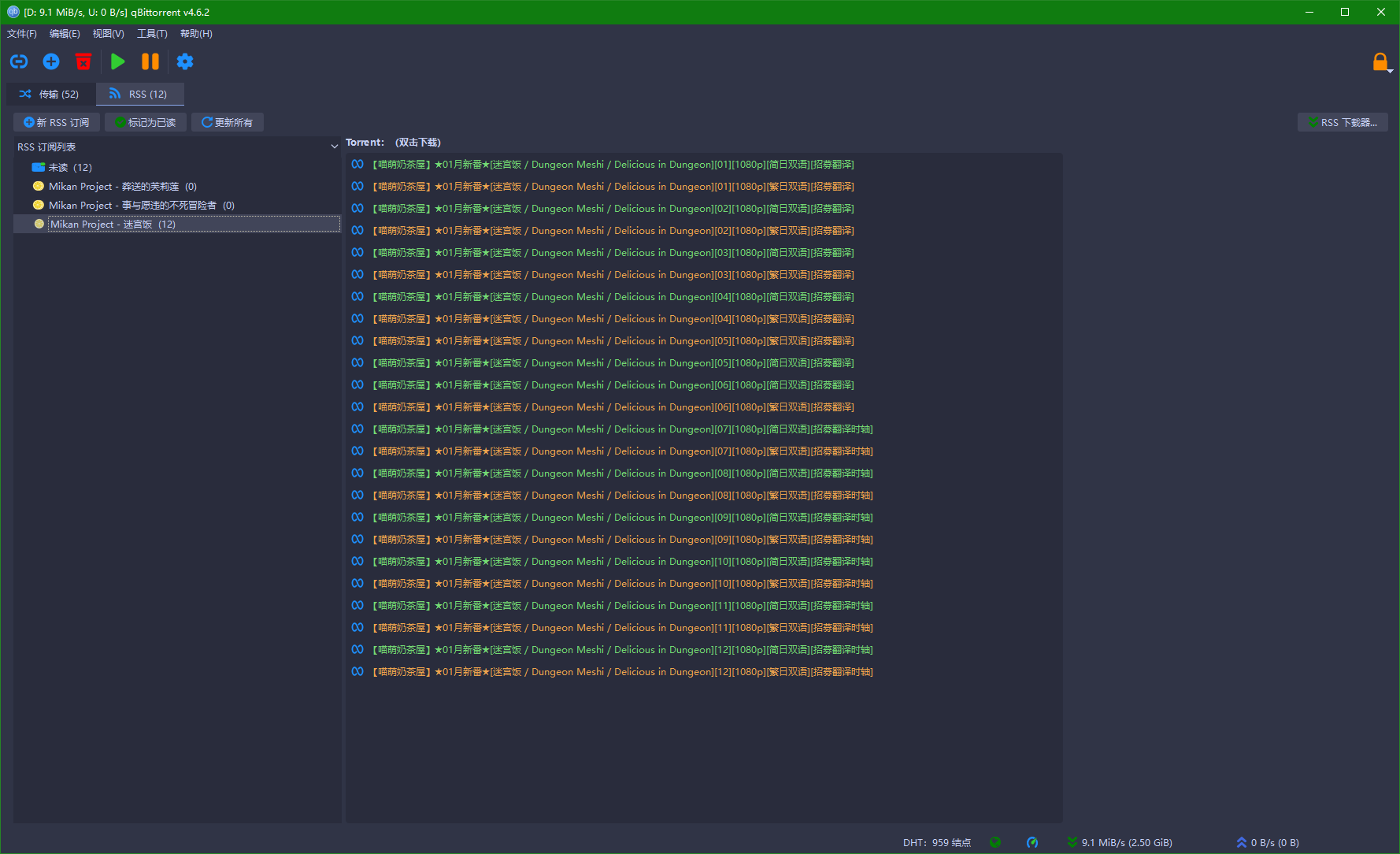Image resolution: width=1400 pixels, height=854 pixels.
Task: Click the add torrent file plus icon
Action: (51, 61)
